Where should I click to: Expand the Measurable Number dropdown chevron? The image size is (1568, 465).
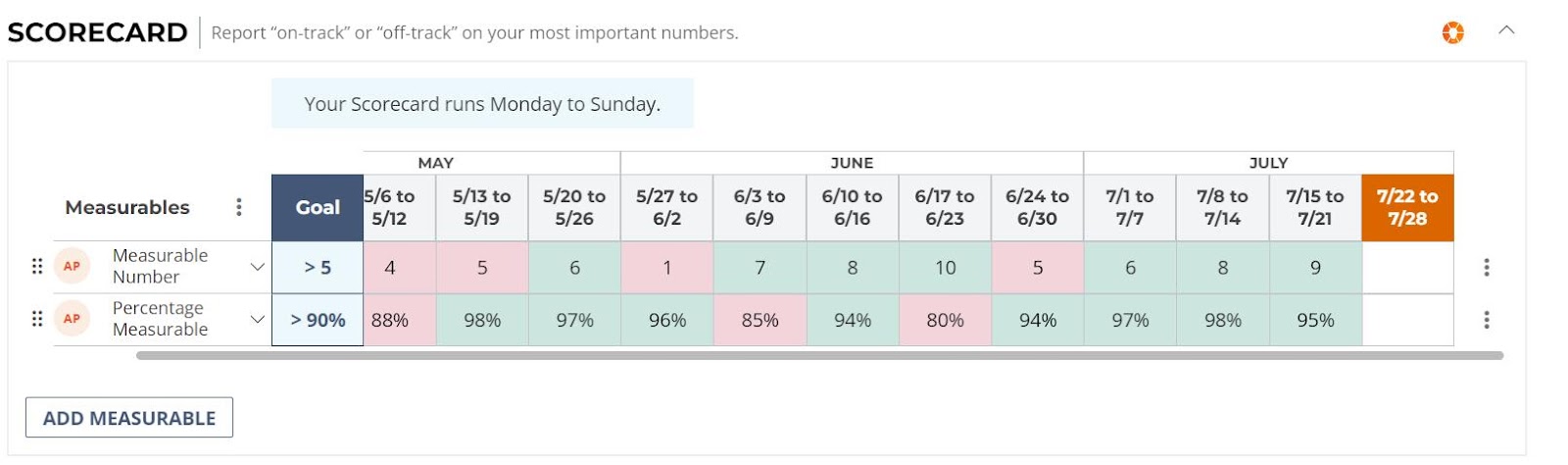[x=257, y=267]
